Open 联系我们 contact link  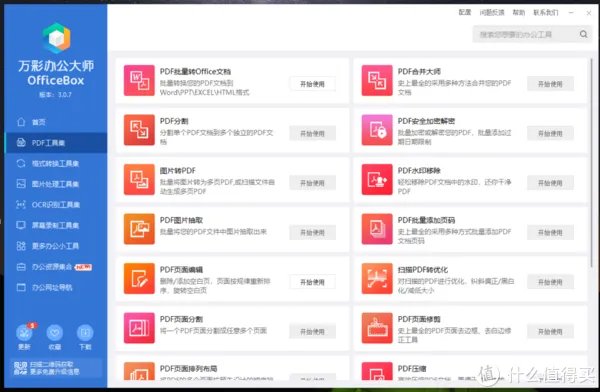[546, 13]
